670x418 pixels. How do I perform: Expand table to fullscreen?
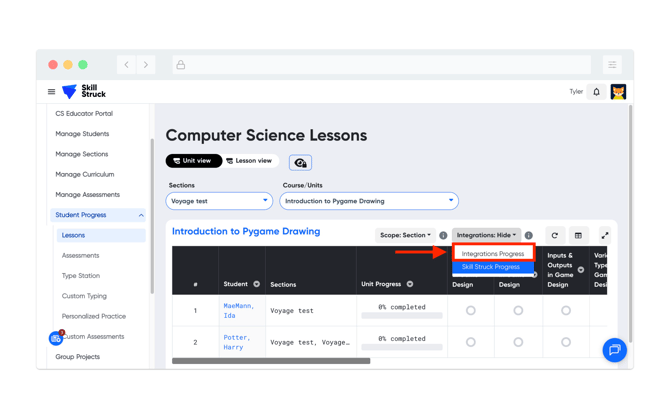[x=604, y=236]
